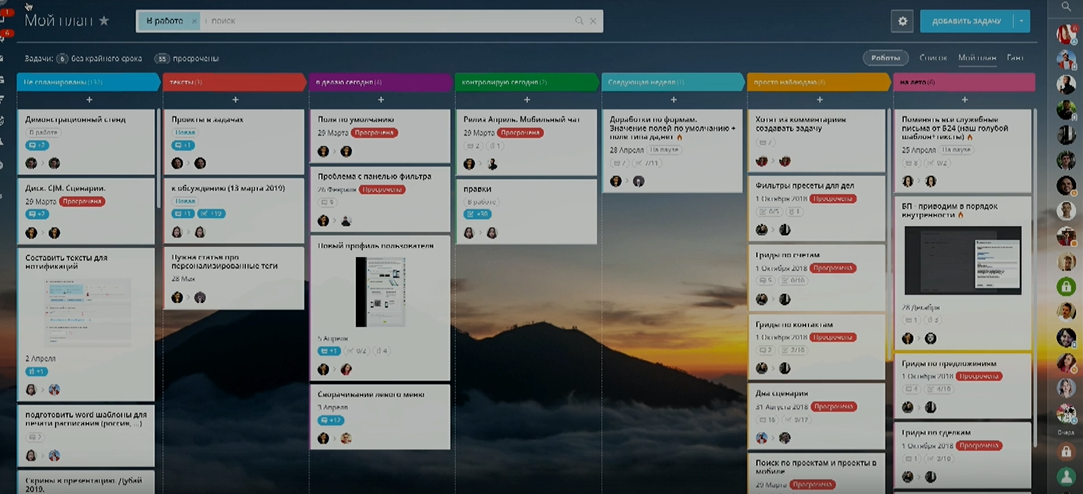Click the 'Добавить задачу' button

pyautogui.click(x=966, y=21)
